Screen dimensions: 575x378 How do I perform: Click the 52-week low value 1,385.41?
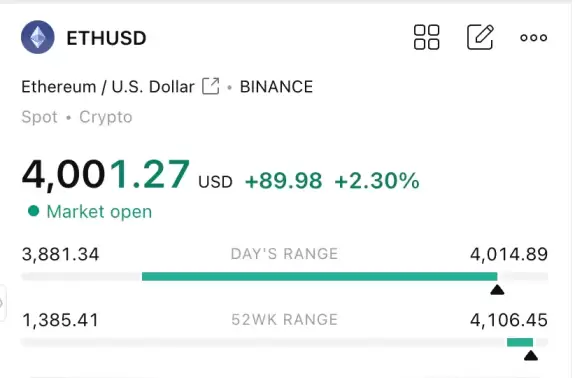(61, 320)
